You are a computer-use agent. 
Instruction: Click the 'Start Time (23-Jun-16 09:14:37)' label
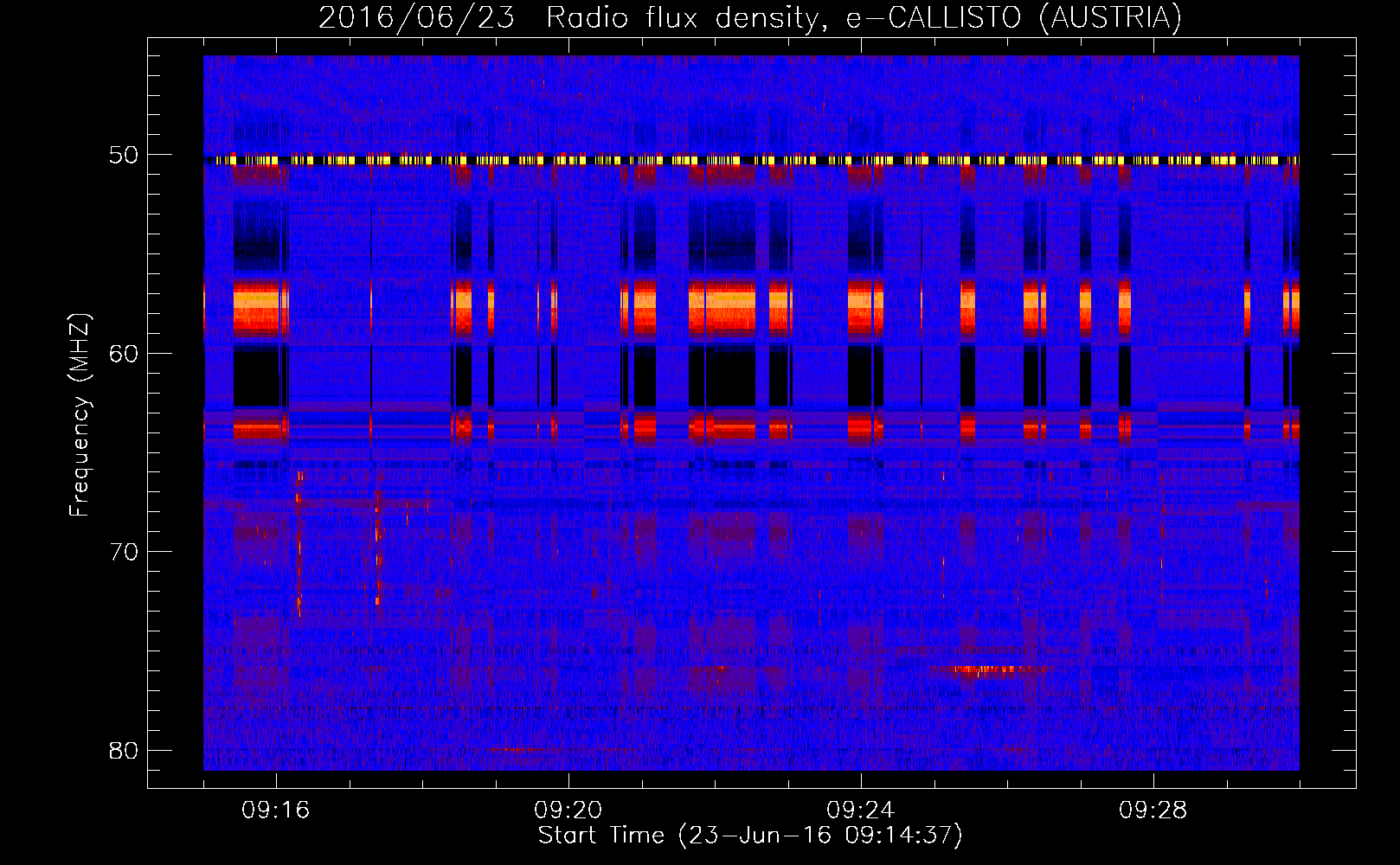tap(749, 836)
